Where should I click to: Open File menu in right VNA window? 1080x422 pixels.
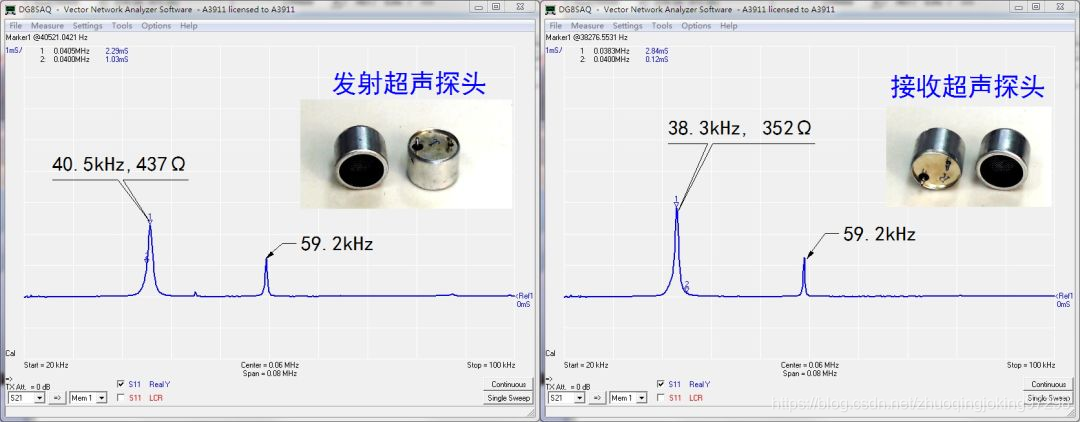click(556, 25)
